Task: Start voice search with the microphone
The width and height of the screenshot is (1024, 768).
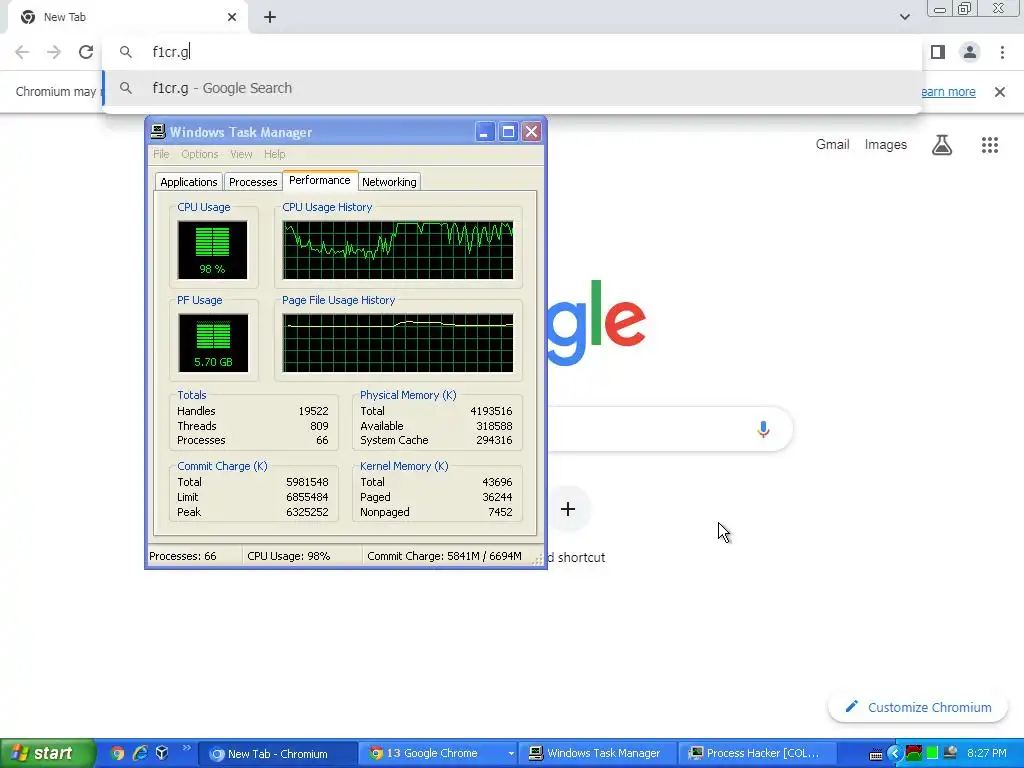Action: tap(763, 429)
